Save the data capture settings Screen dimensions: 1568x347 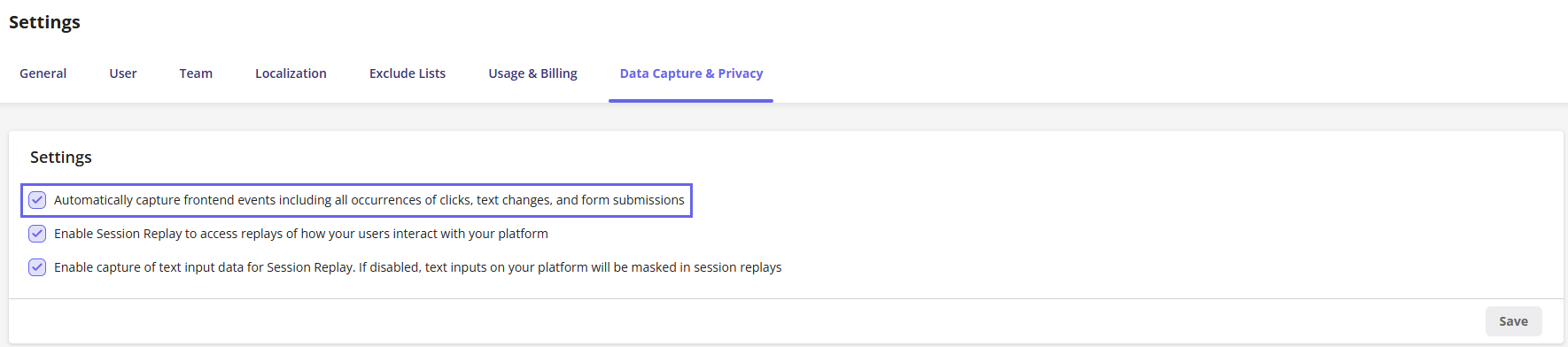(1513, 321)
